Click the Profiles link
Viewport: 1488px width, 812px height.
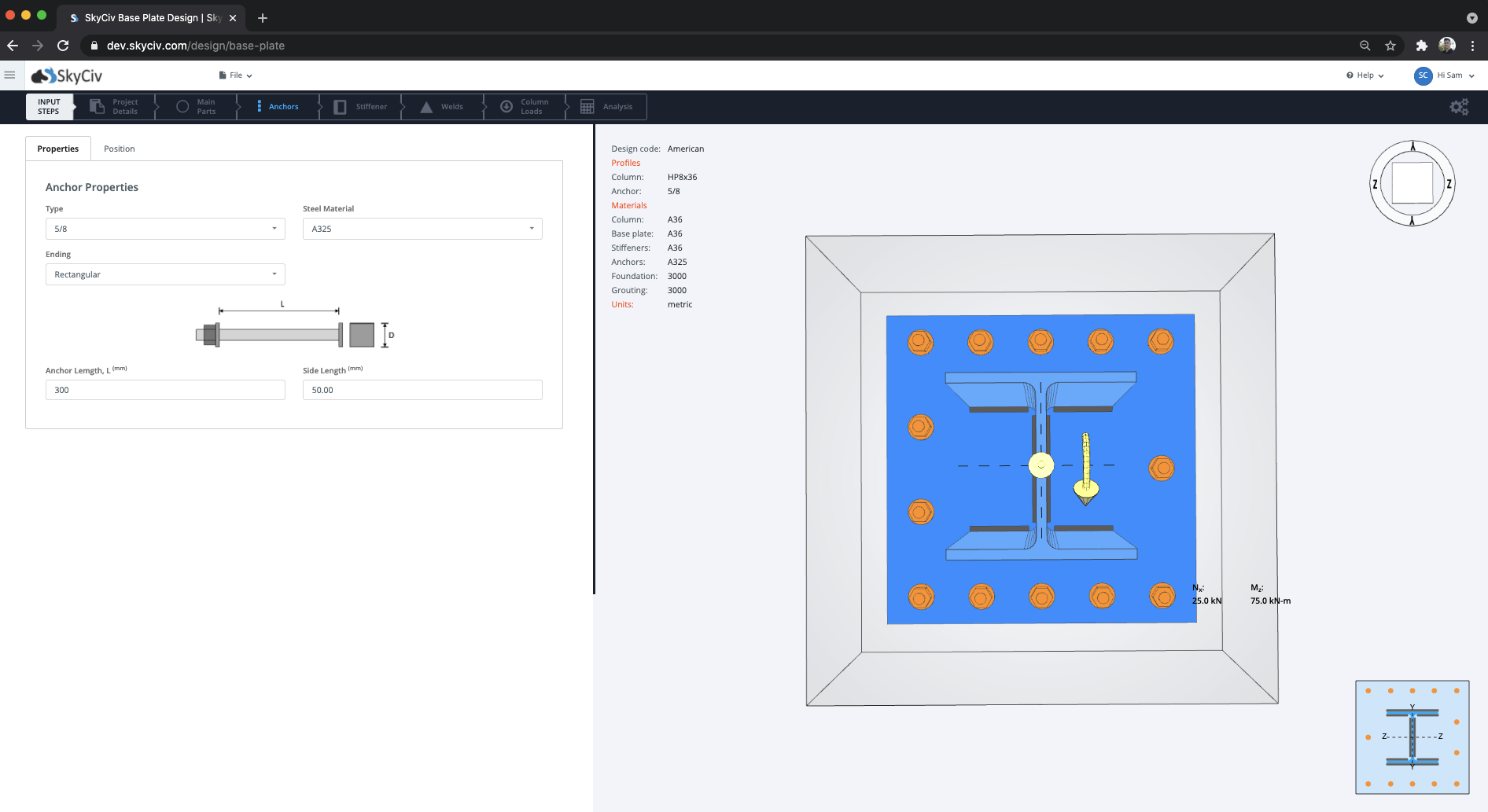pos(625,163)
